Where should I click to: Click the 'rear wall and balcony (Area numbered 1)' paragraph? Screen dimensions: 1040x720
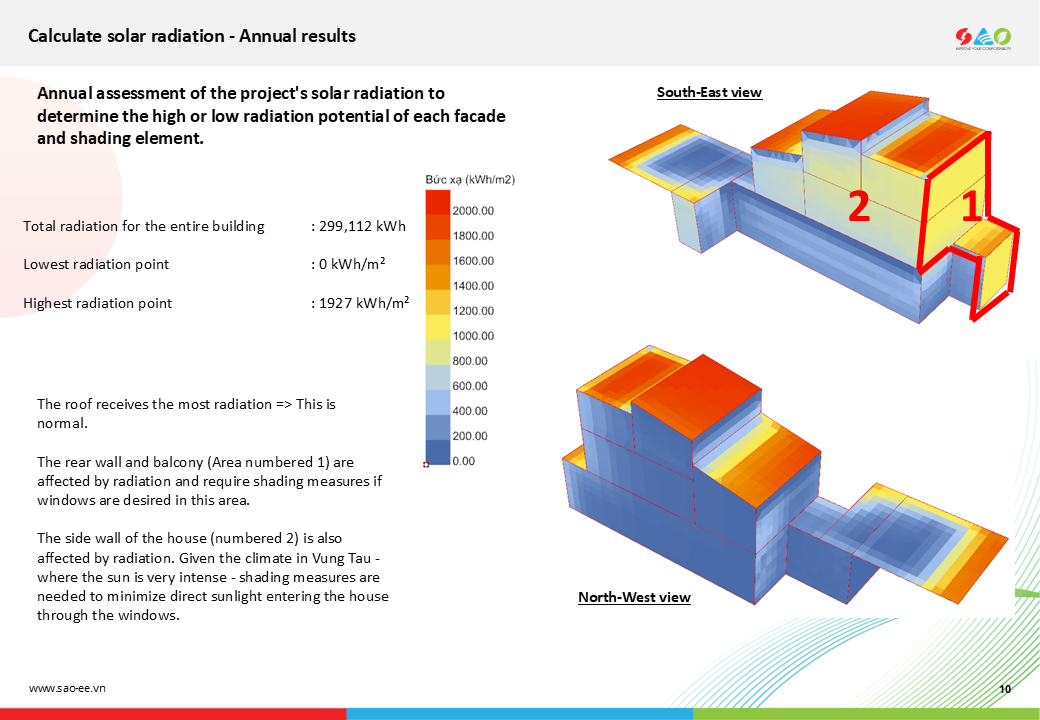[x=210, y=481]
